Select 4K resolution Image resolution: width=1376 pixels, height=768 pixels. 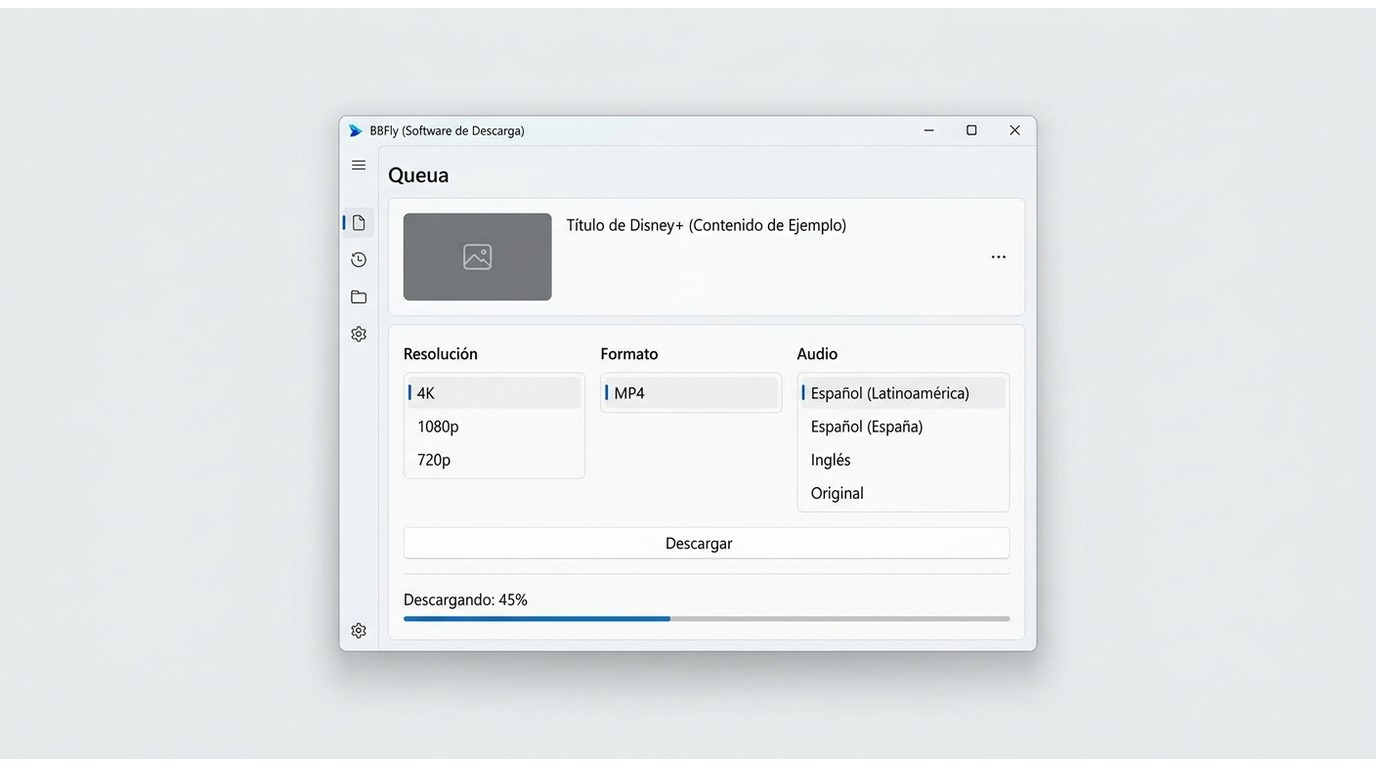click(494, 393)
